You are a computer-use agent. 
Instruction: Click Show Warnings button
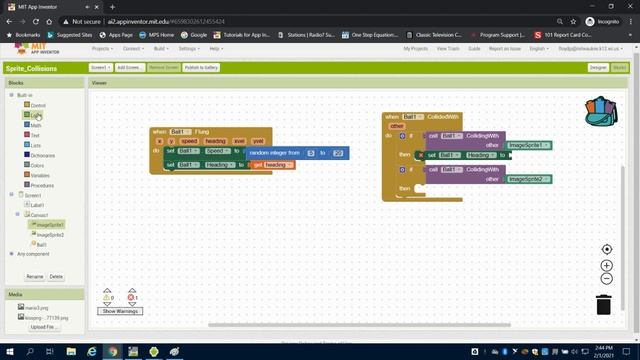tap(120, 311)
